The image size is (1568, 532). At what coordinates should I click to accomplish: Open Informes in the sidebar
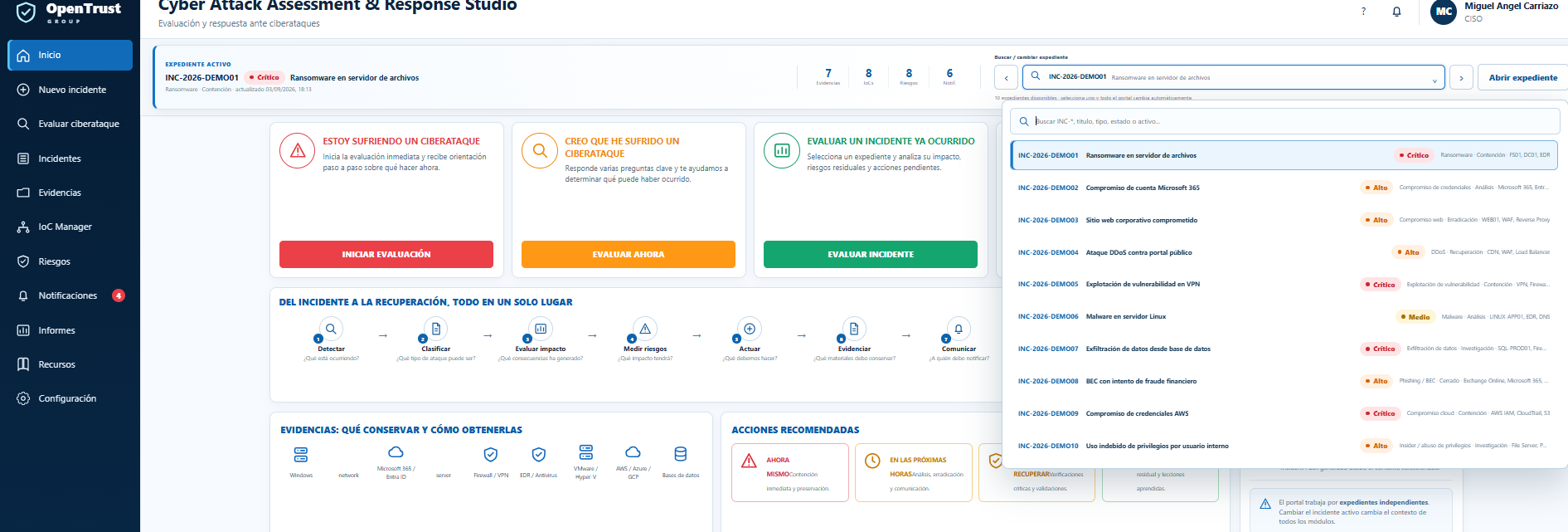(x=70, y=330)
